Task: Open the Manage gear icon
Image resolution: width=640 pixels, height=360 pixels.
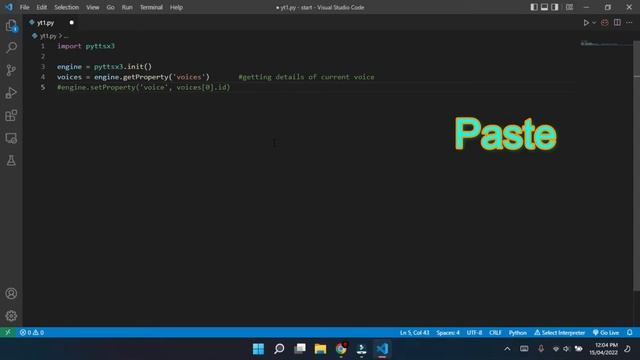Action: click(11, 316)
